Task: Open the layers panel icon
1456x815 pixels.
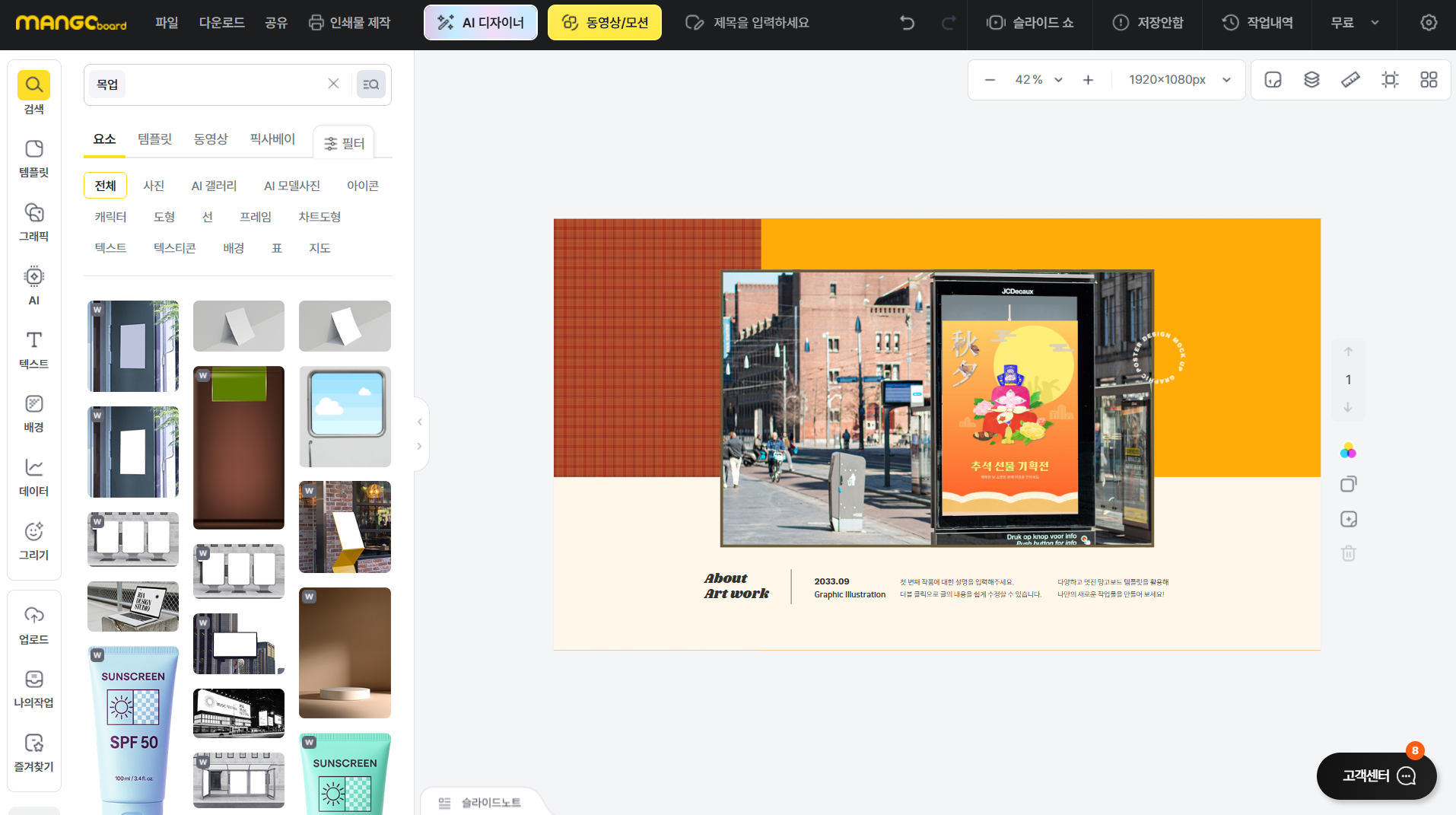Action: tap(1311, 80)
